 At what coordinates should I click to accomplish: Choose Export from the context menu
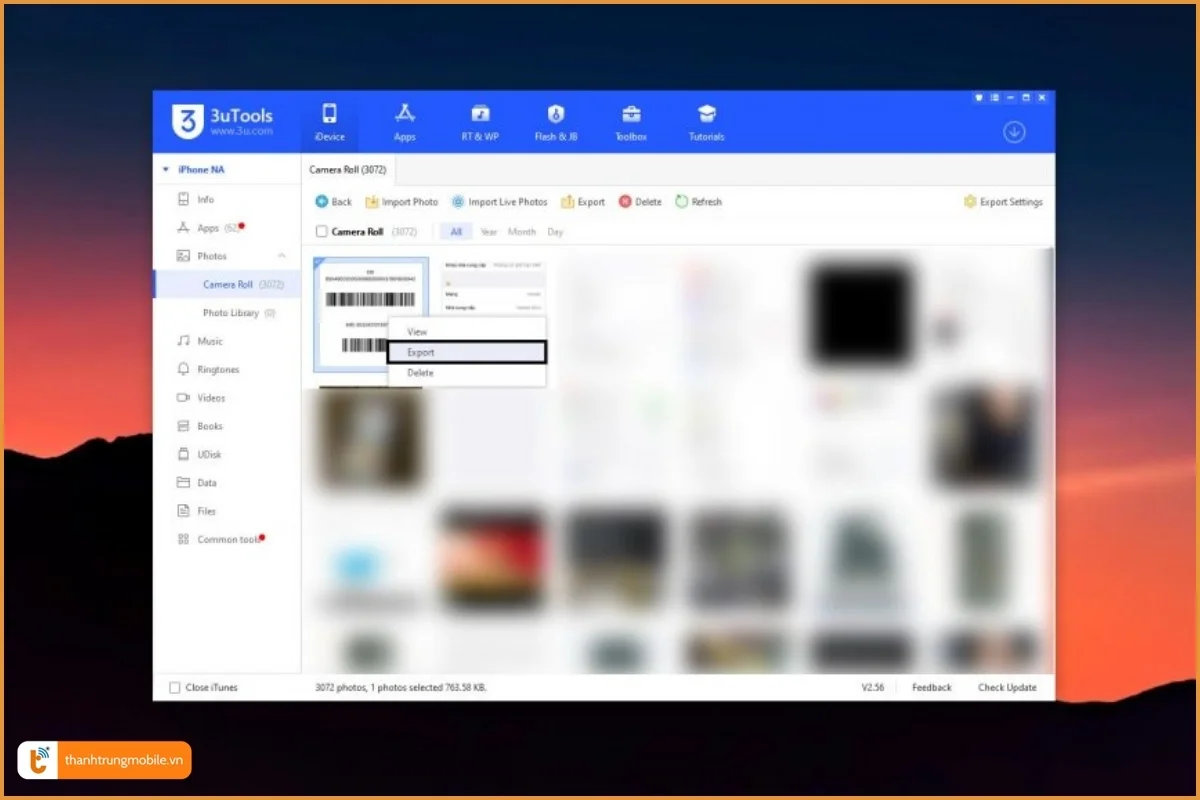tap(419, 352)
